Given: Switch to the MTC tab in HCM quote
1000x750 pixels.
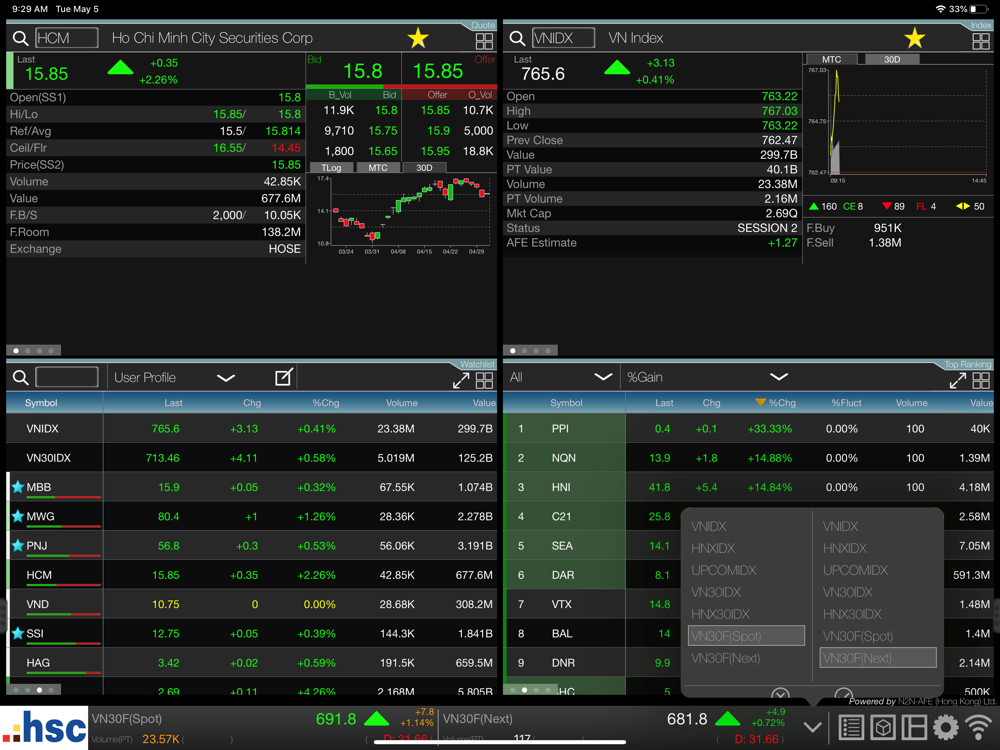Looking at the screenshot, I should click(x=378, y=168).
